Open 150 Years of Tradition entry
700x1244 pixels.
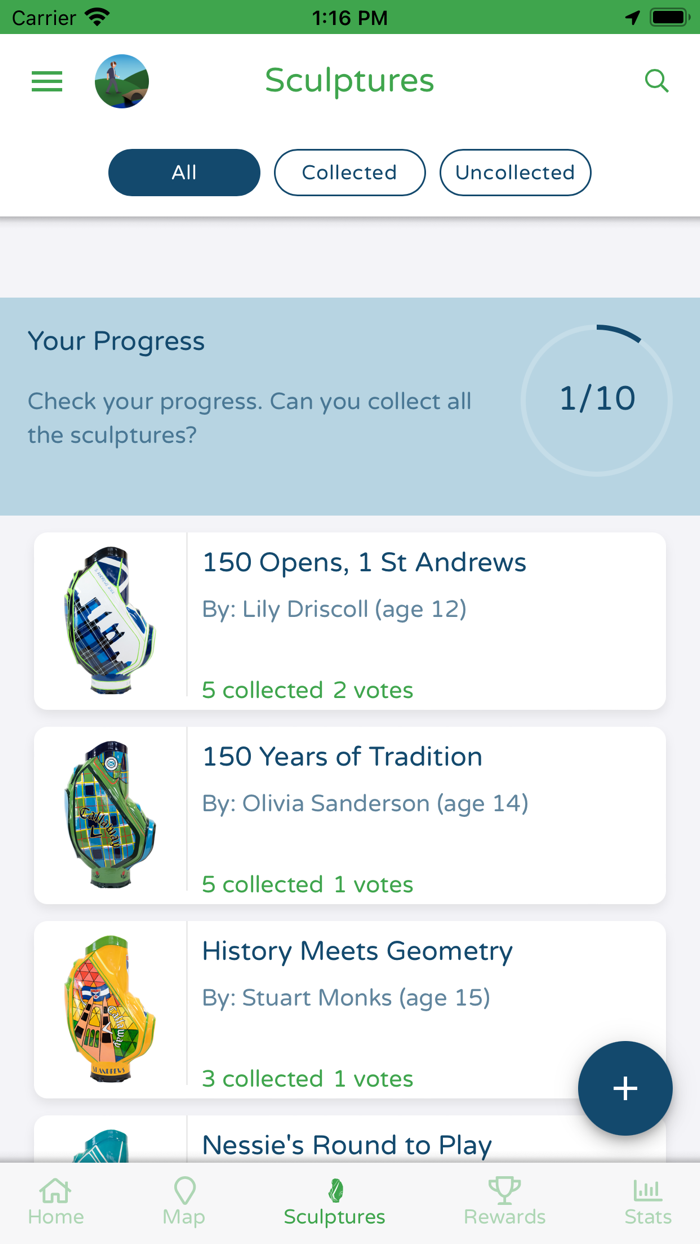click(342, 757)
